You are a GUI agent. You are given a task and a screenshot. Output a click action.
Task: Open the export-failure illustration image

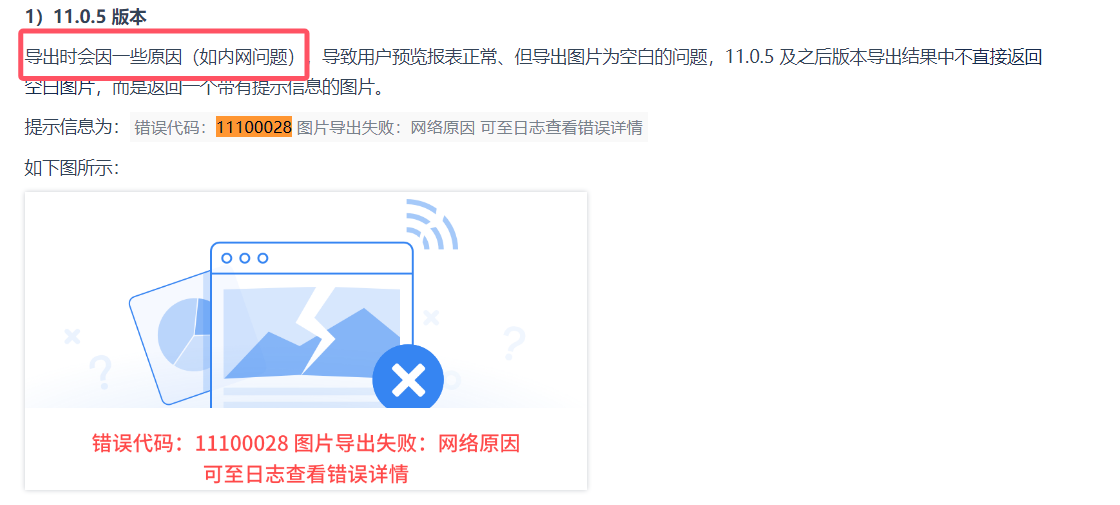(x=306, y=341)
